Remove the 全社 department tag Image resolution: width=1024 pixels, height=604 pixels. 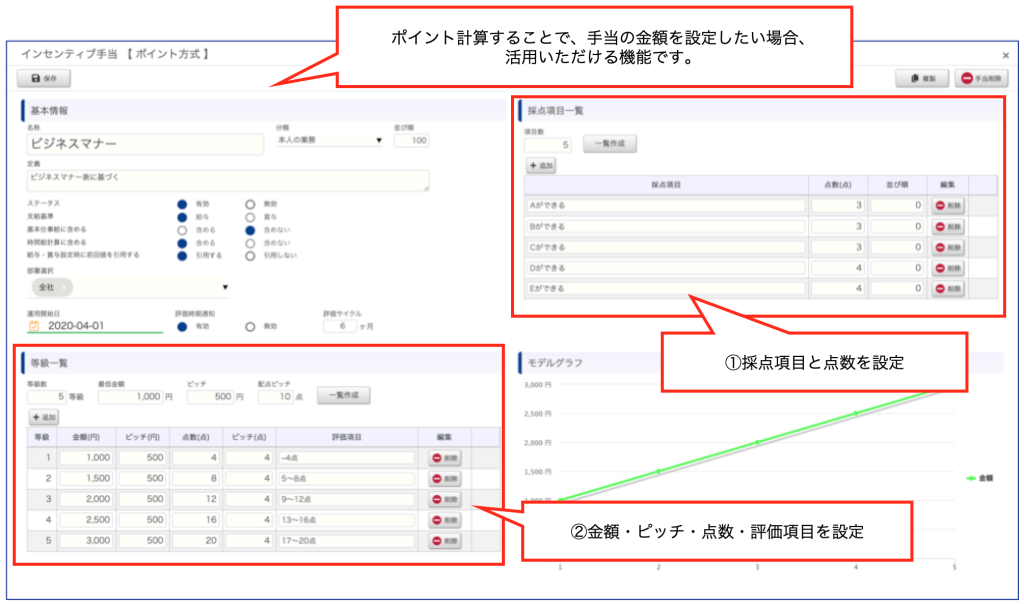click(62, 287)
